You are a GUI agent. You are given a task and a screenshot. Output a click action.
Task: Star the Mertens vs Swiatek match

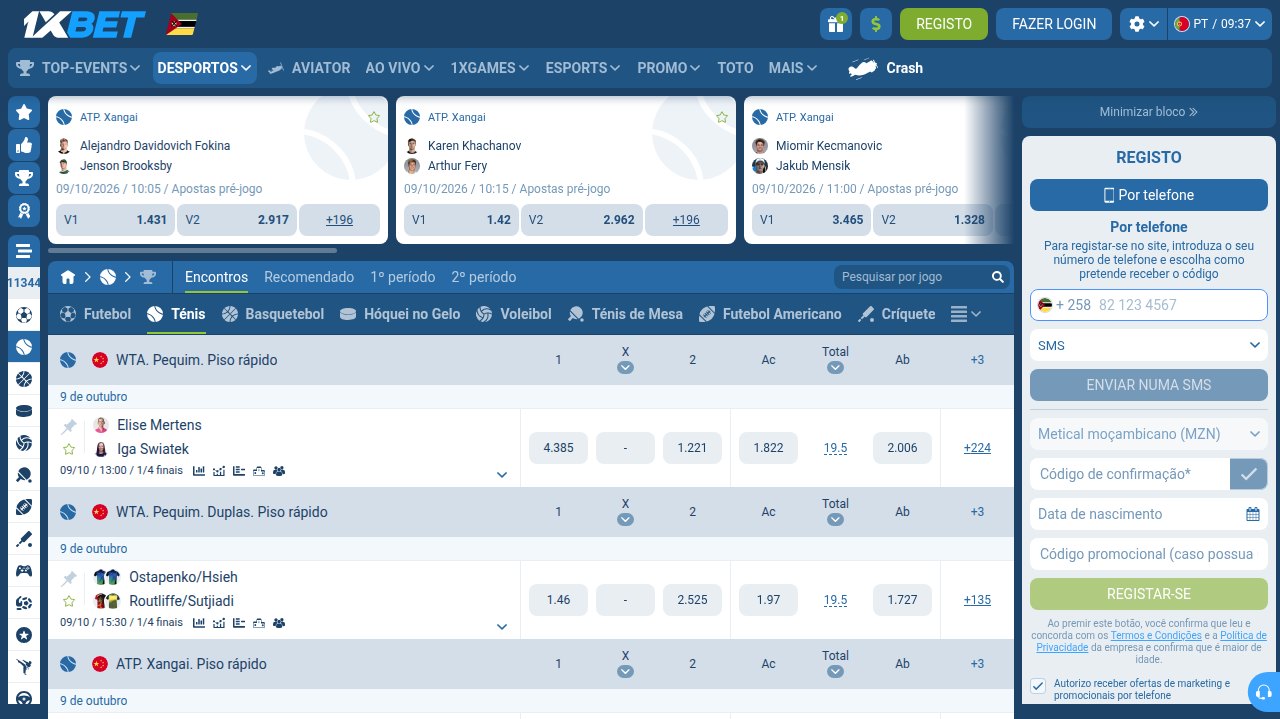[x=69, y=449]
